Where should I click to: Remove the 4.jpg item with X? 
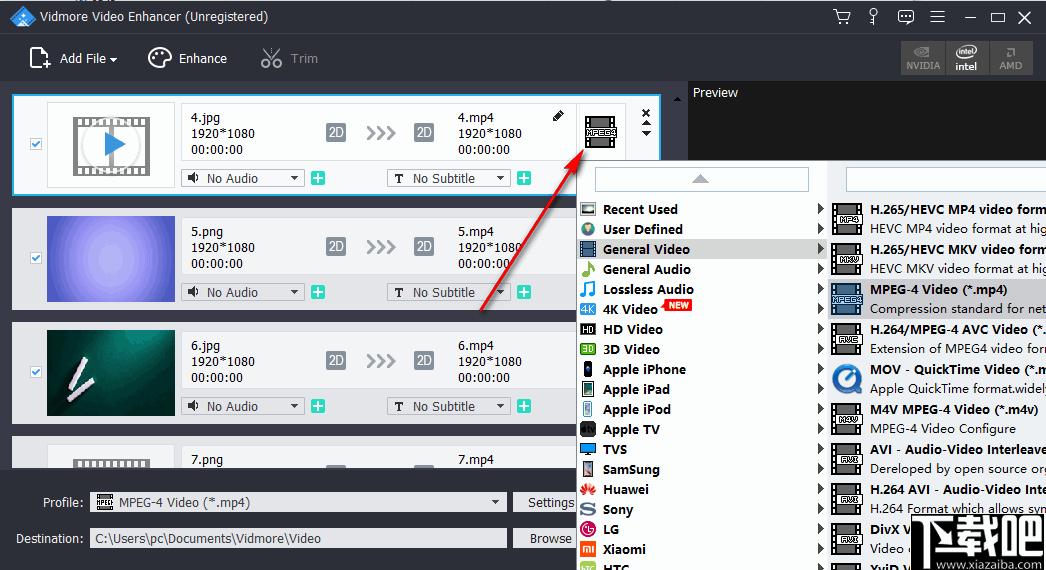coord(646,113)
